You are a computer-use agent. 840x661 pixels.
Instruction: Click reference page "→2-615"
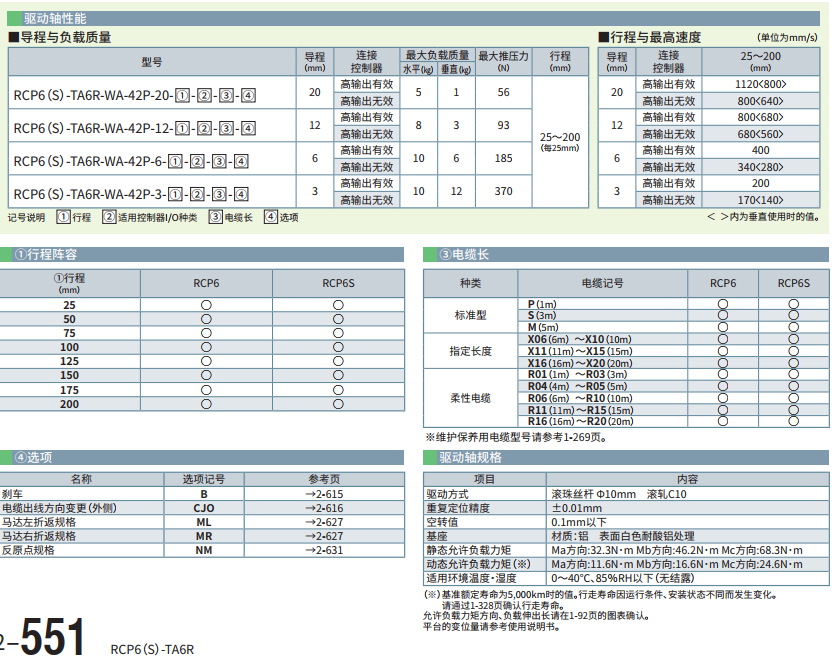pos(324,494)
